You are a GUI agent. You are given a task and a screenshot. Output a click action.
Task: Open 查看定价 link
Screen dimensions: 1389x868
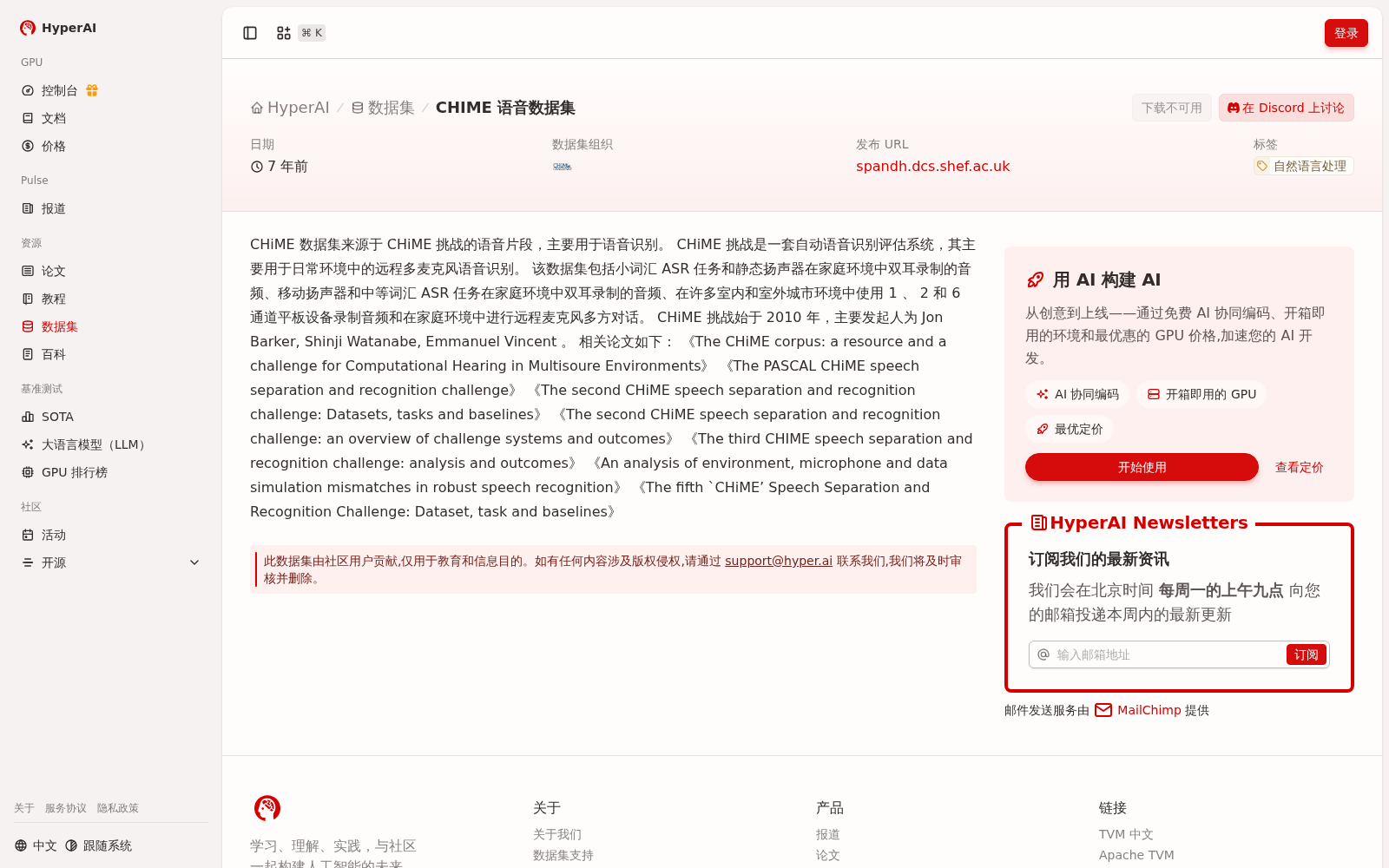coord(1299,467)
